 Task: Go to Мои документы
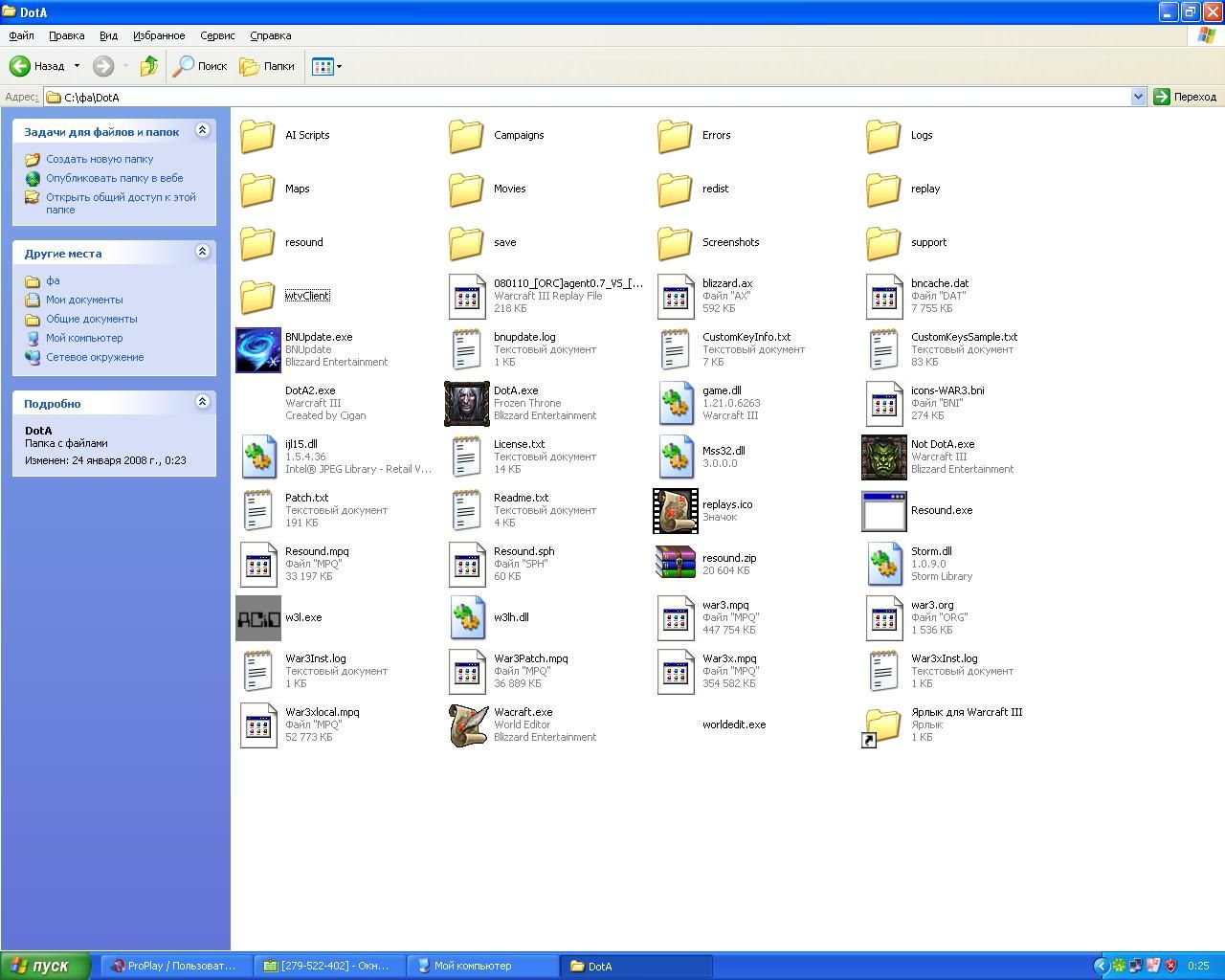(x=84, y=300)
